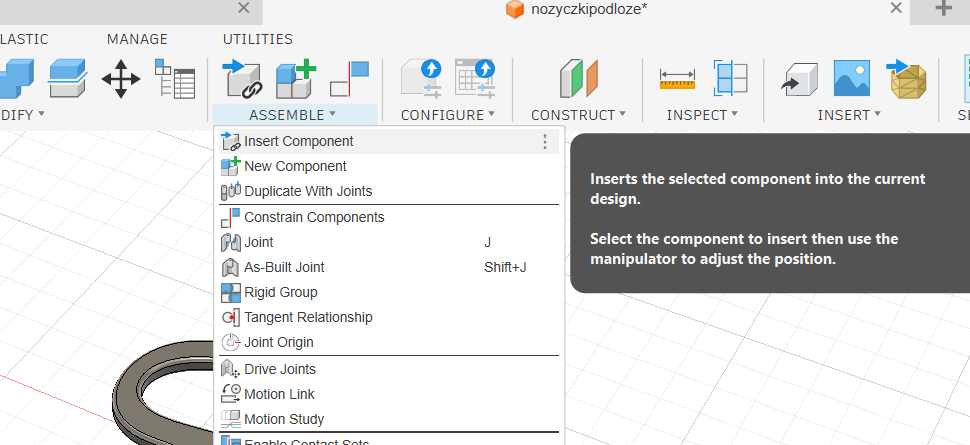
Task: Click the Insert Mesh icon
Action: 907,78
